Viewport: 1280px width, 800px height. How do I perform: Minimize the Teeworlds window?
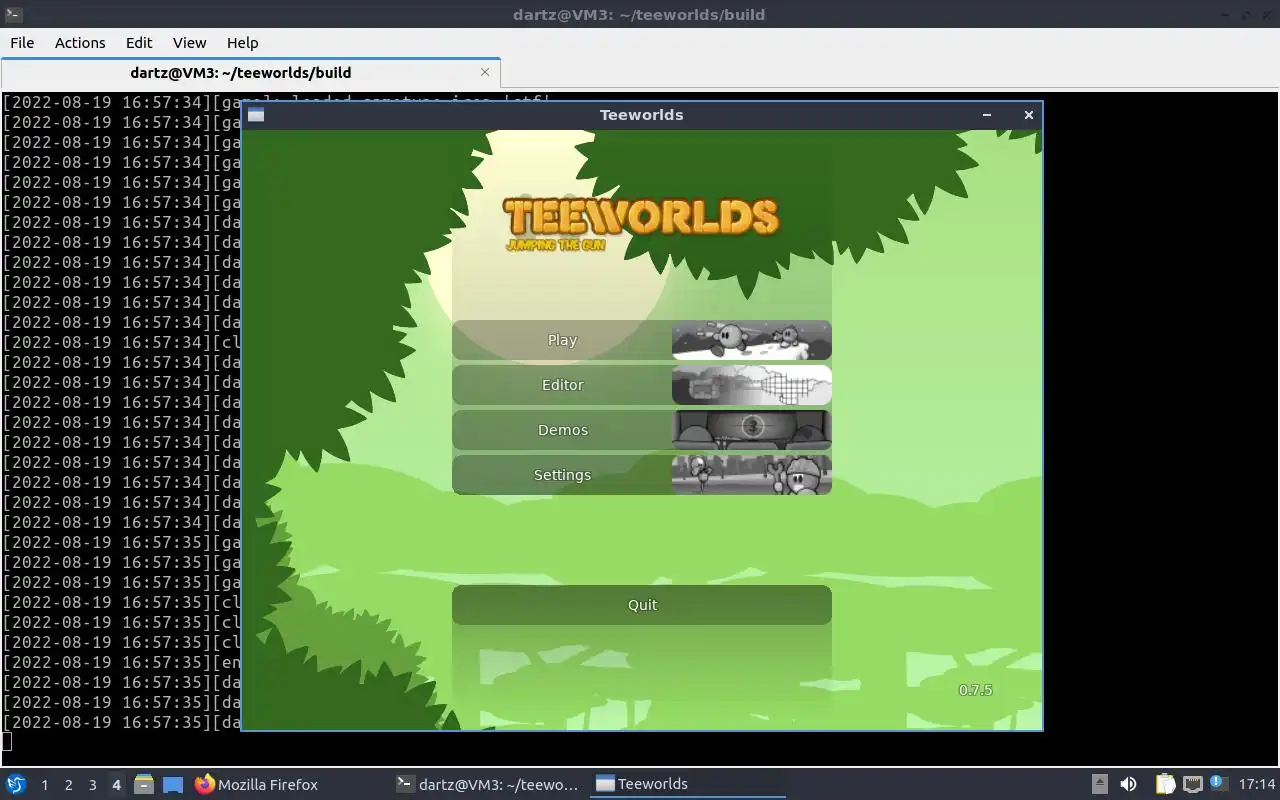point(987,115)
